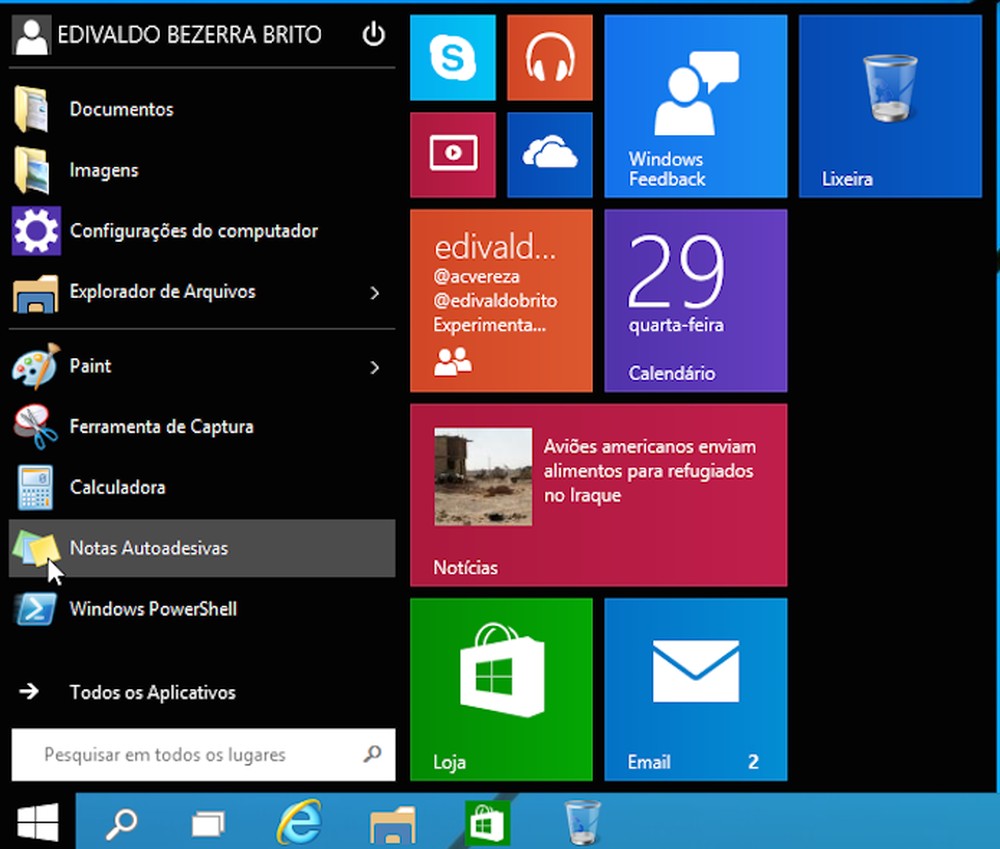This screenshot has width=1000, height=849.
Task: Click the Windows Start button
Action: click(38, 822)
